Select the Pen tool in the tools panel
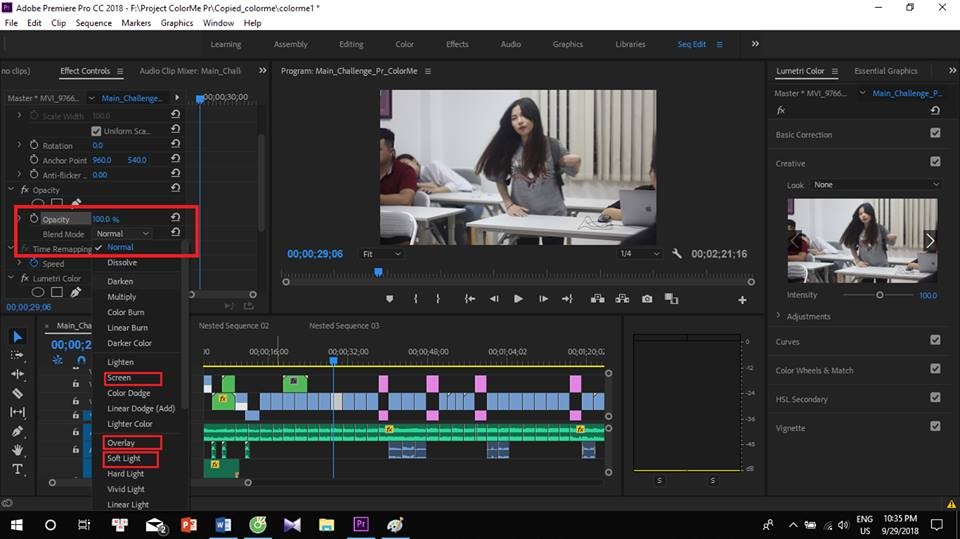960x539 pixels. [x=18, y=431]
